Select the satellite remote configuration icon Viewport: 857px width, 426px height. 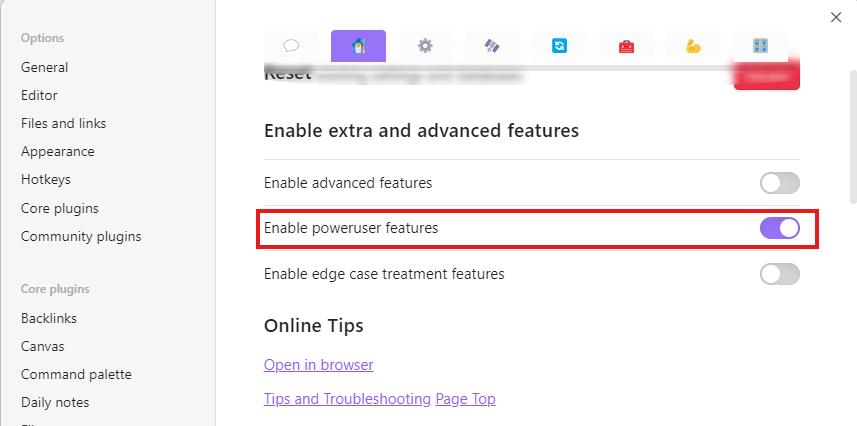click(492, 46)
